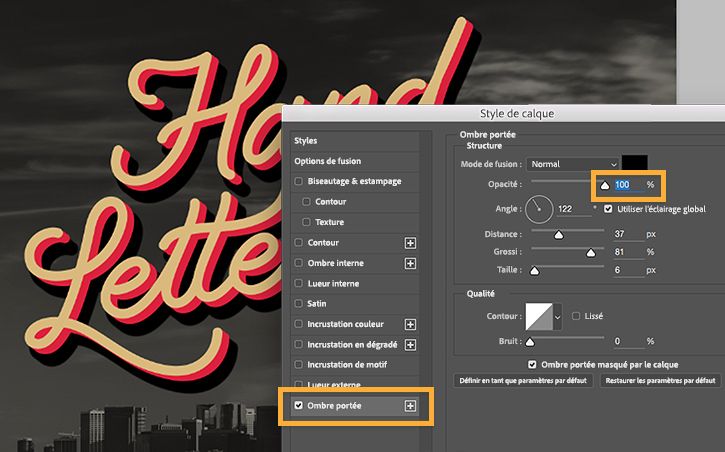The height and width of the screenshot is (452, 725).
Task: Select Styles in the left list
Action: 306,140
